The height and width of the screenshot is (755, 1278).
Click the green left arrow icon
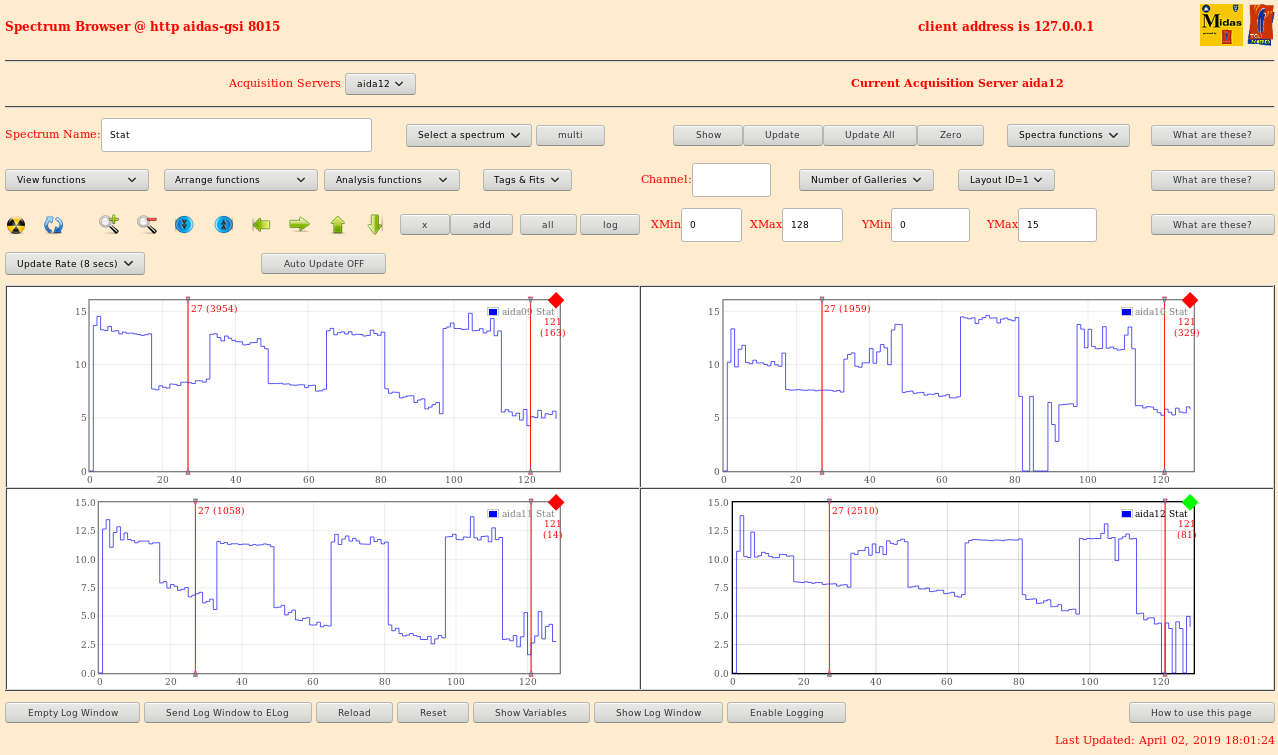pos(261,225)
